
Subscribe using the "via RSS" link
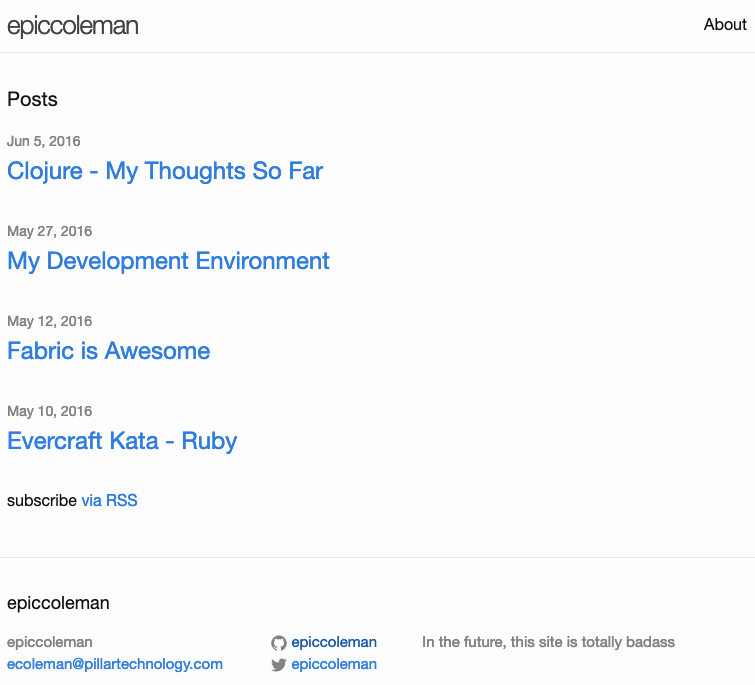[x=109, y=500]
